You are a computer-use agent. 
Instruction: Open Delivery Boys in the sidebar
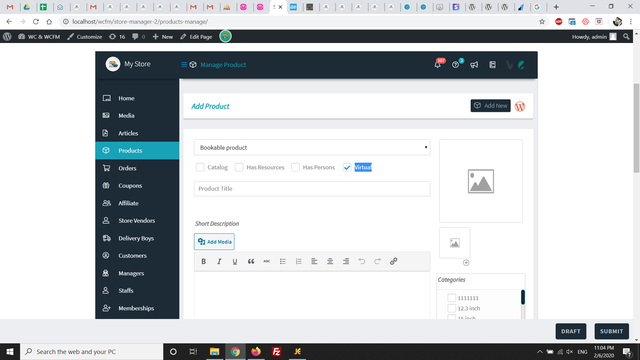[x=137, y=238]
